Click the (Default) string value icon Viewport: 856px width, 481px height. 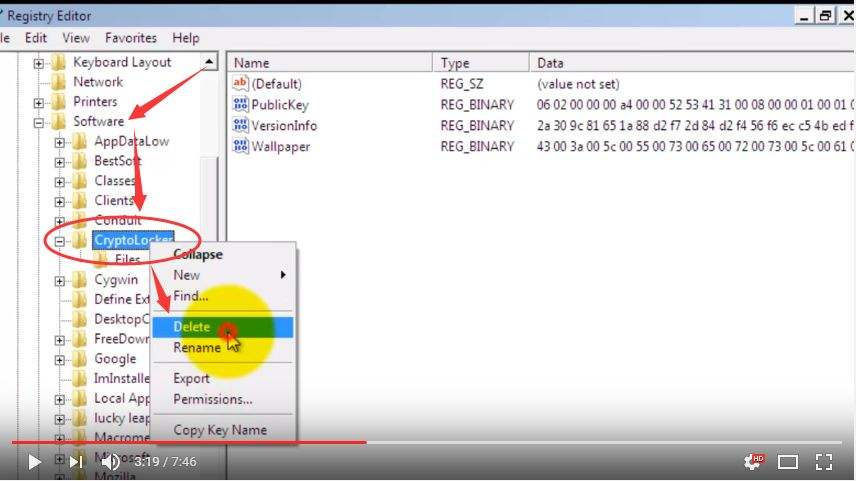[x=240, y=84]
